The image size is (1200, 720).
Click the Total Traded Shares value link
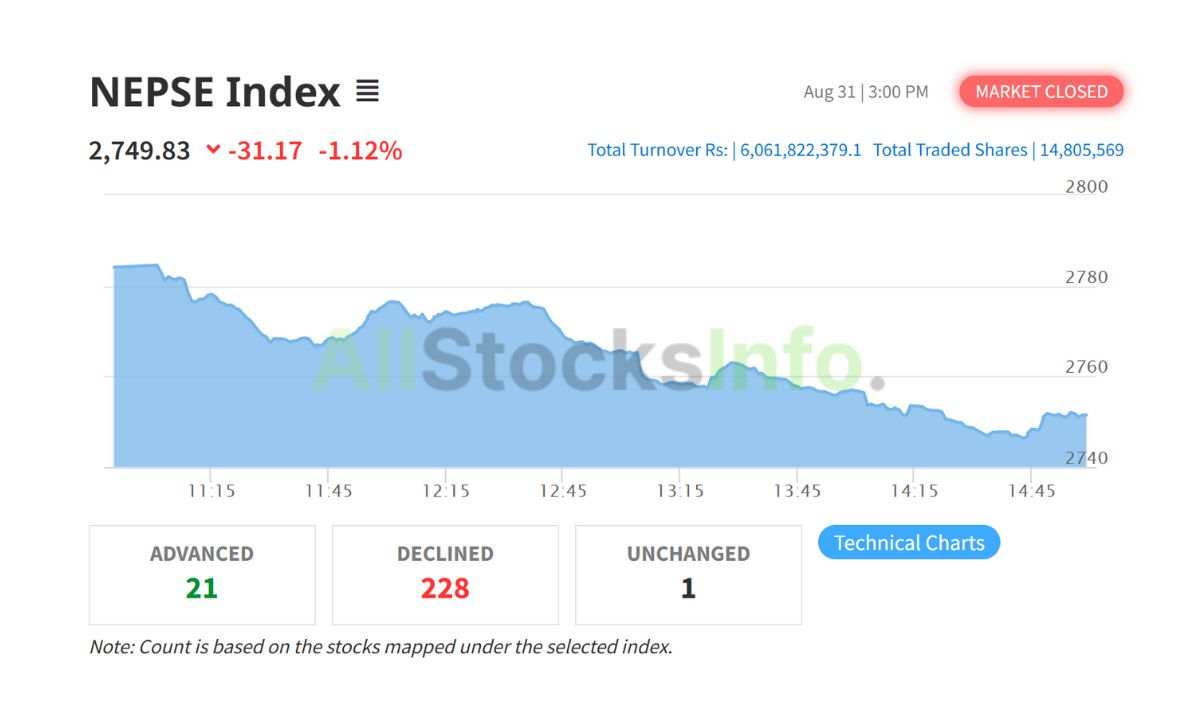coord(1085,149)
